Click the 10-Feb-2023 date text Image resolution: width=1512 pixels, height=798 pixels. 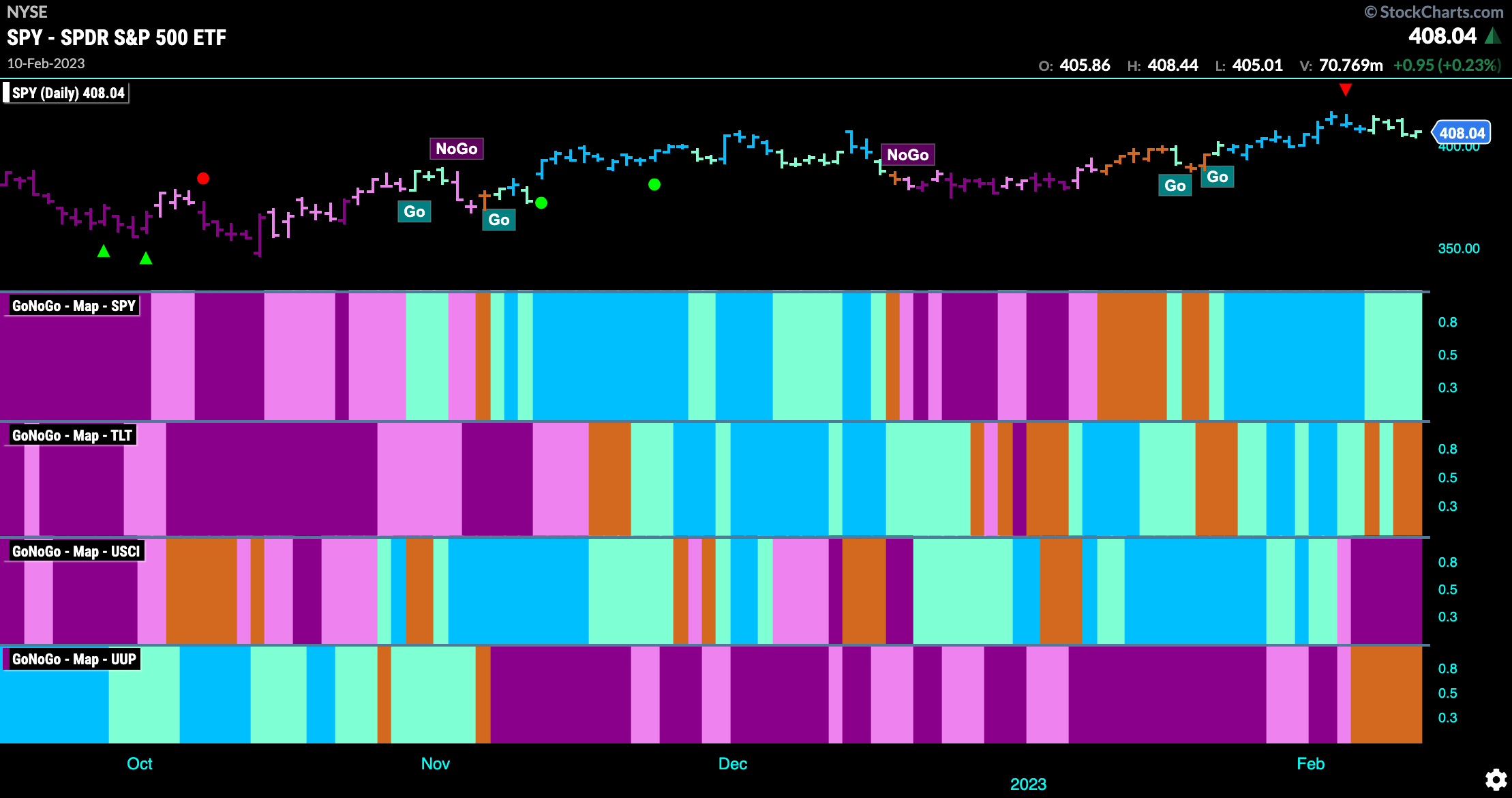(x=46, y=63)
